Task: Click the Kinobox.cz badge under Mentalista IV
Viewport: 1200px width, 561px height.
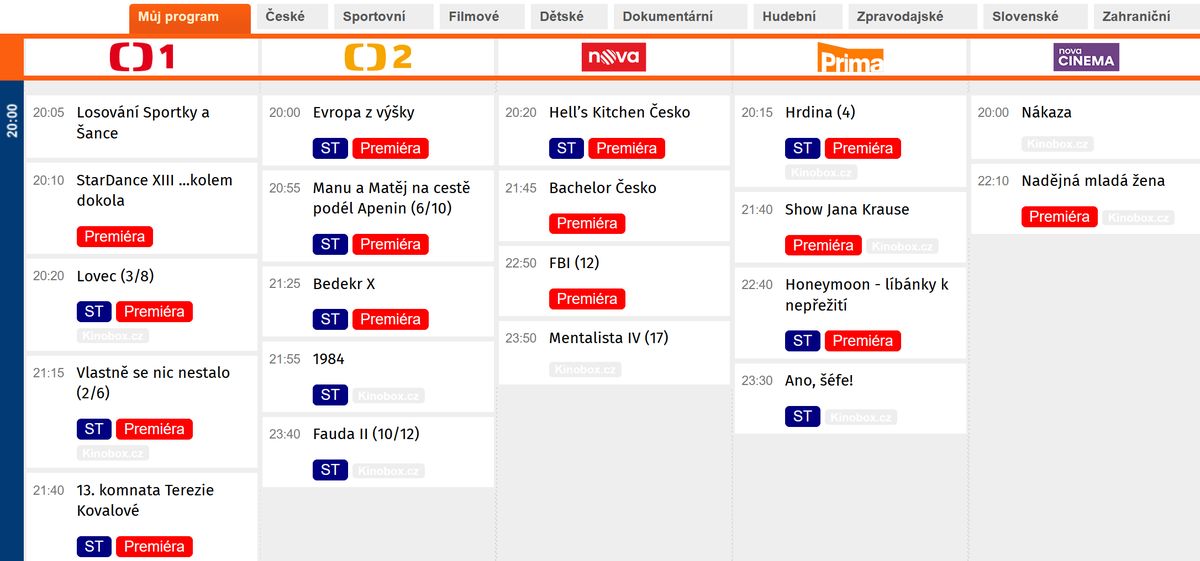Action: pos(585,369)
